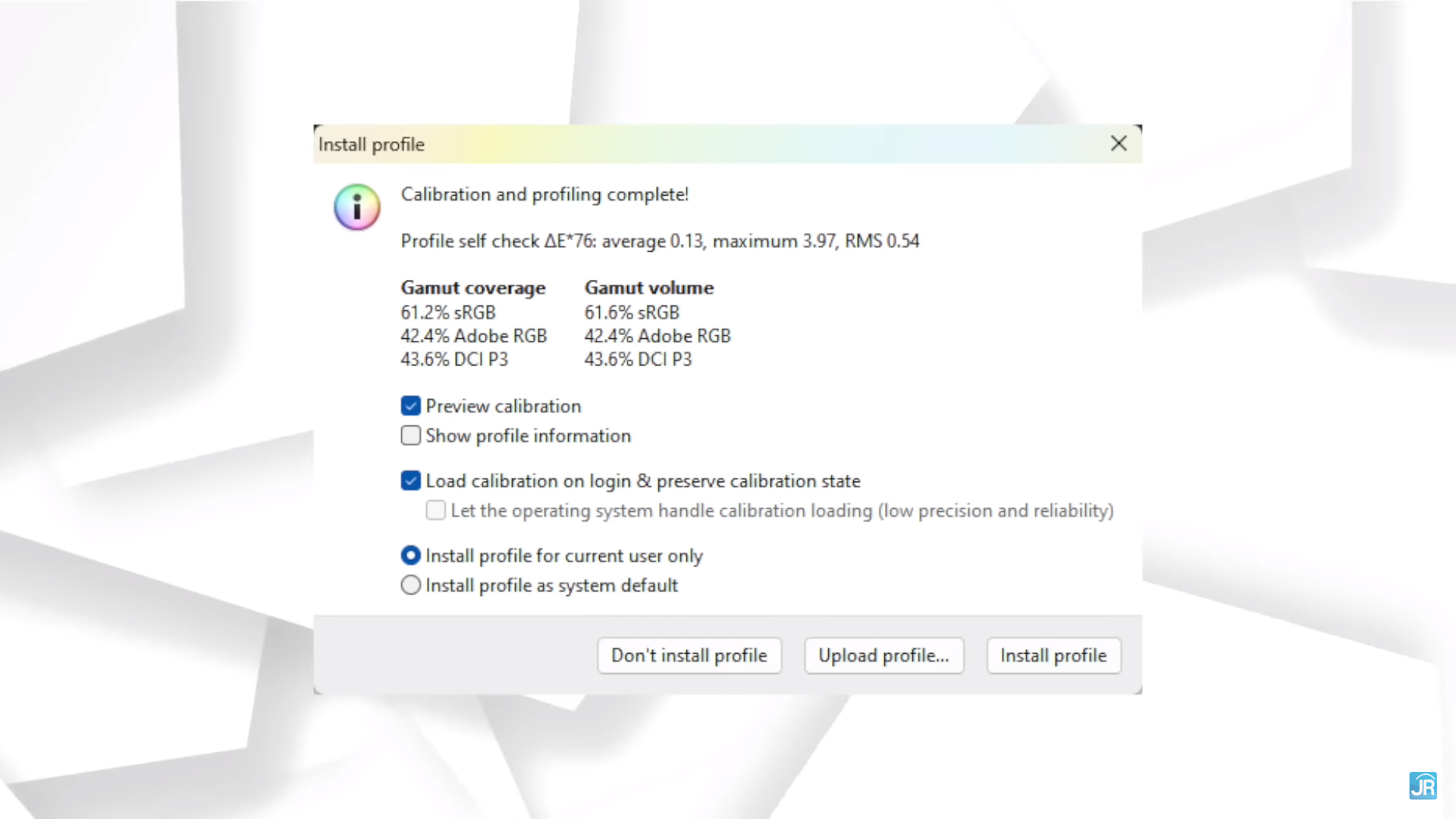The image size is (1456, 819).
Task: Close the Install profile dialog
Action: [1119, 143]
